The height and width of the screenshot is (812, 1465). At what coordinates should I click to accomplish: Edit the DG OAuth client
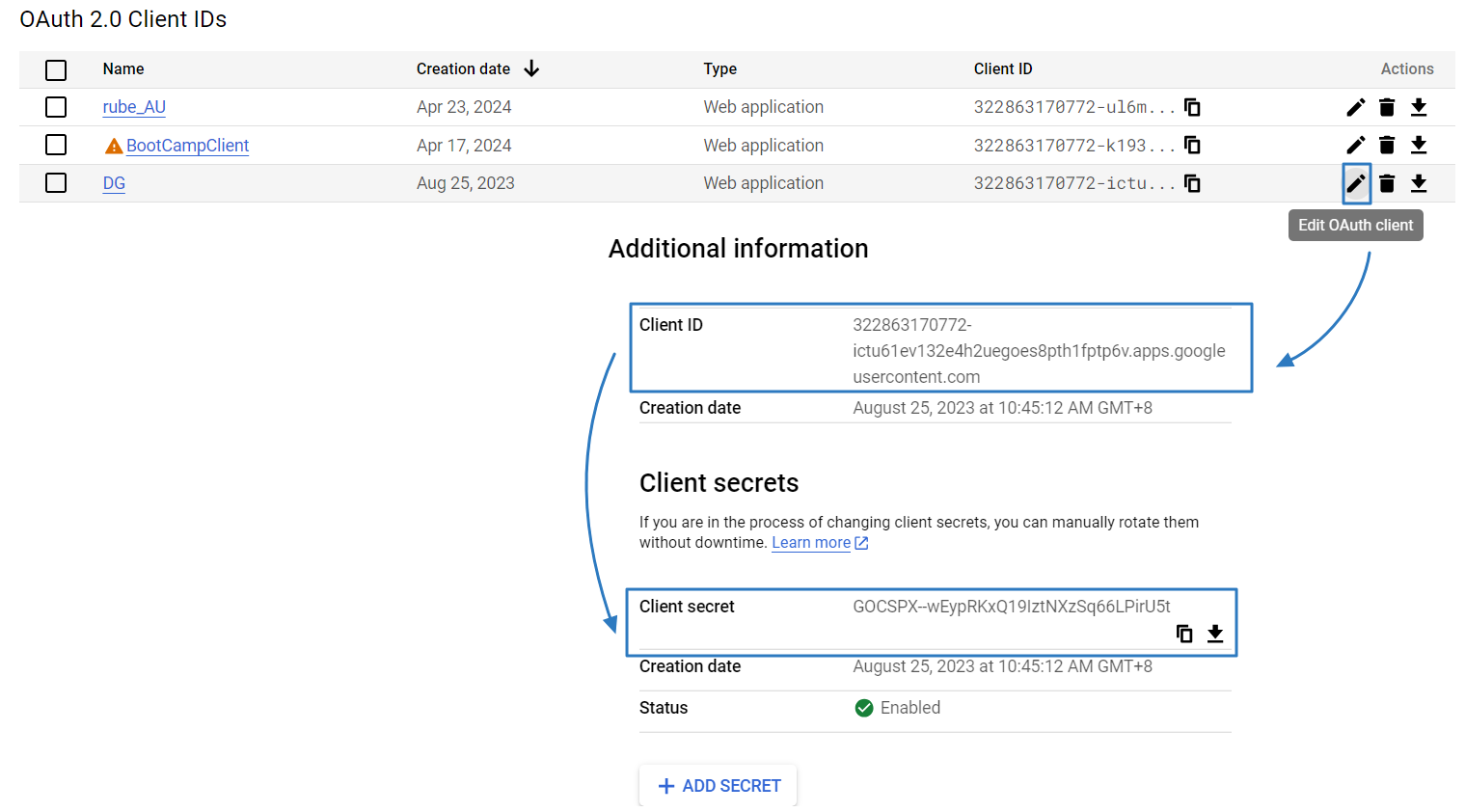pos(1355,183)
